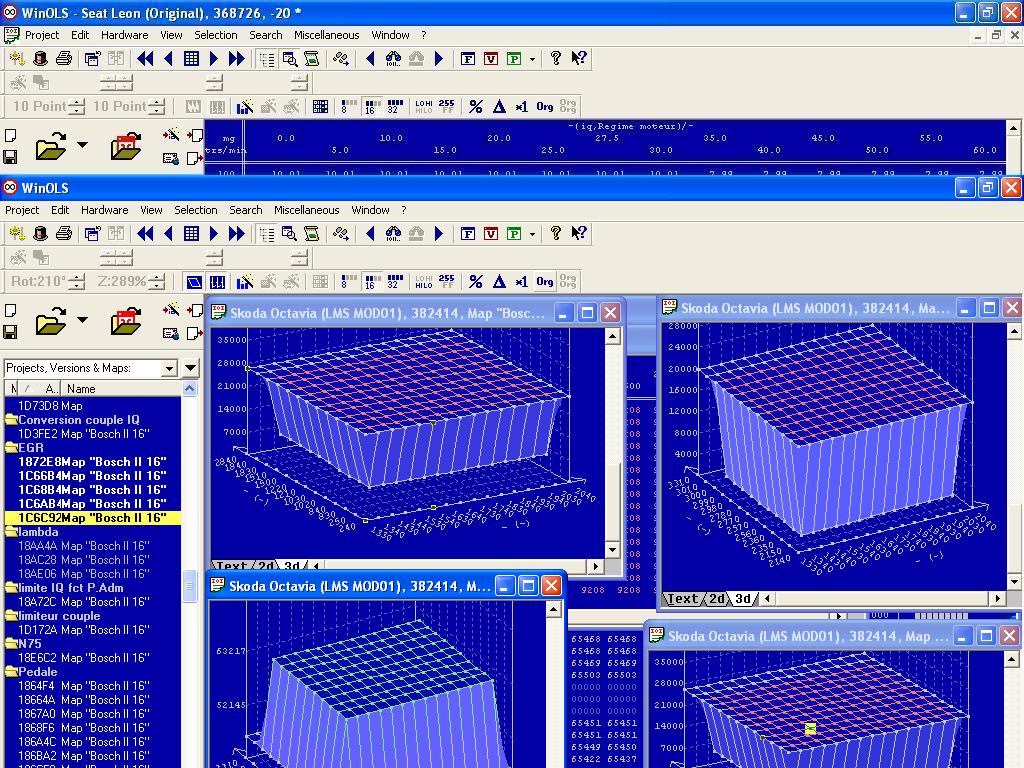Select the 1D73D8 Map entry in the tree

coord(50,406)
